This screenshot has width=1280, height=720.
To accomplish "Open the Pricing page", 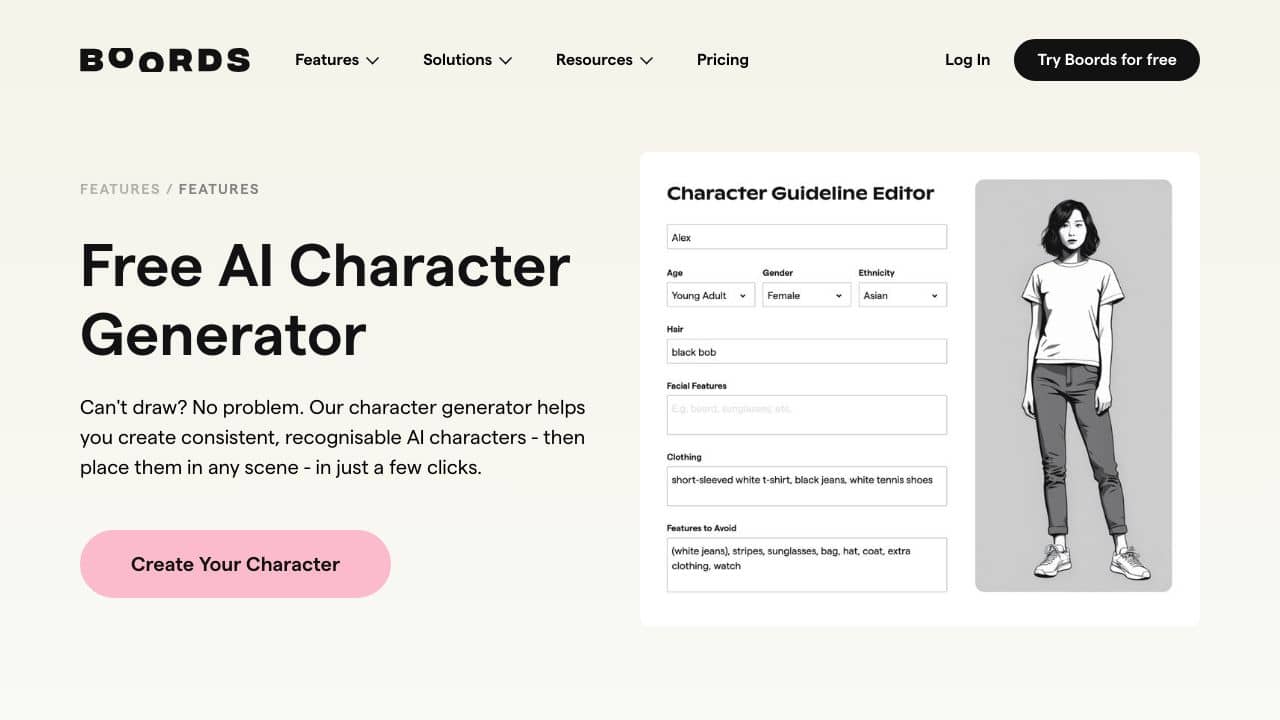I will (x=722, y=60).
